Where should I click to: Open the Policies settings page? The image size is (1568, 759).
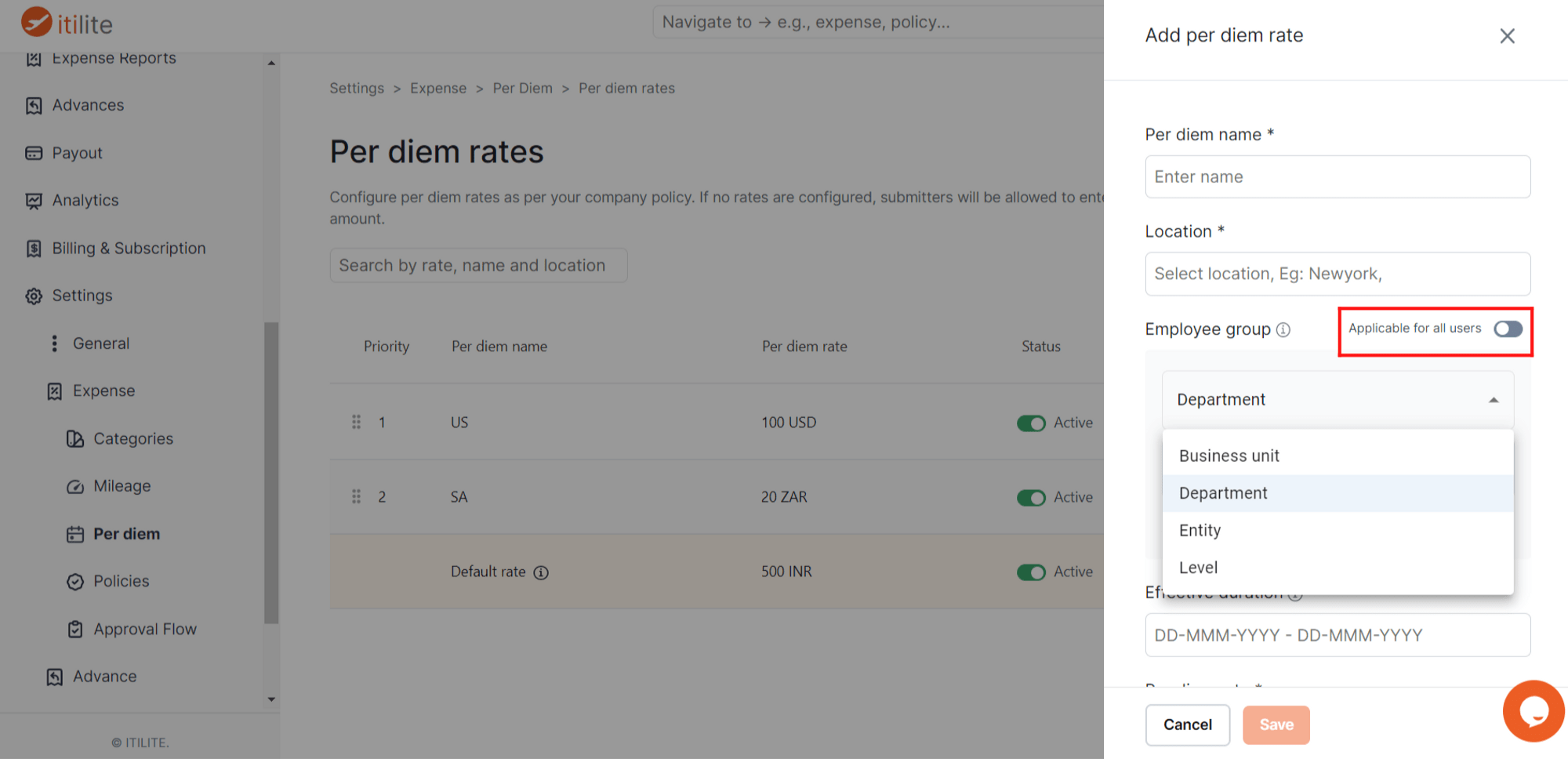pyautogui.click(x=121, y=580)
